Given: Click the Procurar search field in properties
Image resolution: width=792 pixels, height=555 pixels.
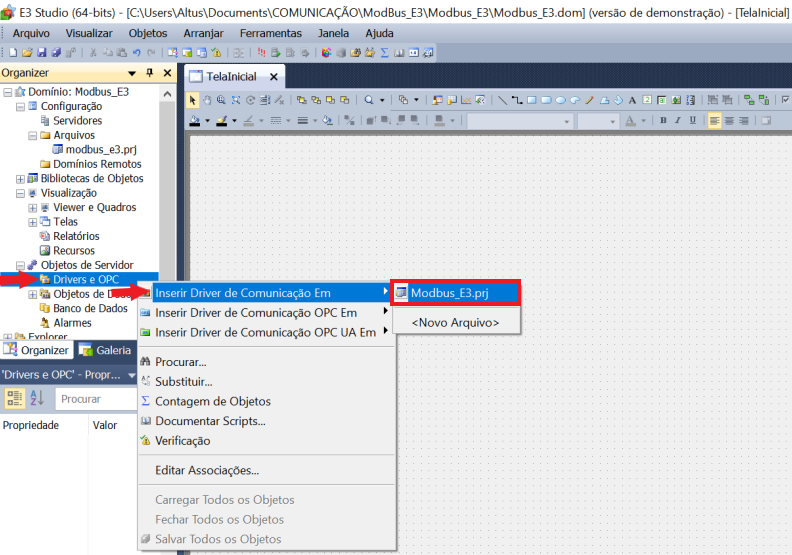Looking at the screenshot, I should 93,399.
